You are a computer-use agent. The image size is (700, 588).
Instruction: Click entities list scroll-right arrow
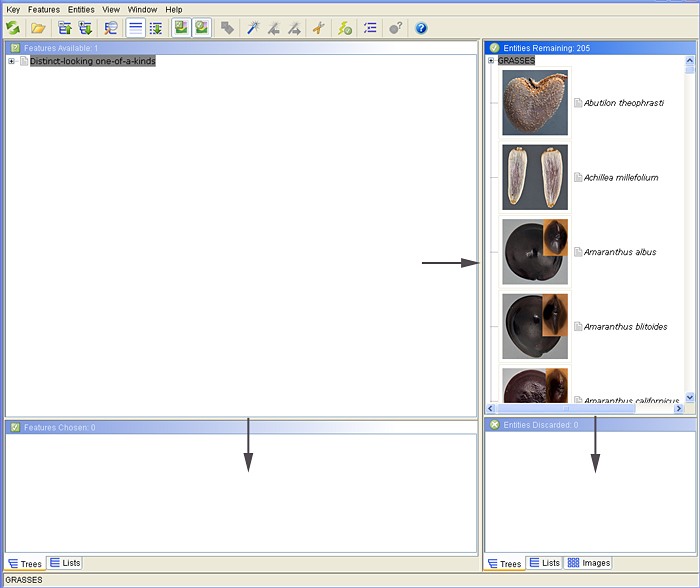pos(679,409)
